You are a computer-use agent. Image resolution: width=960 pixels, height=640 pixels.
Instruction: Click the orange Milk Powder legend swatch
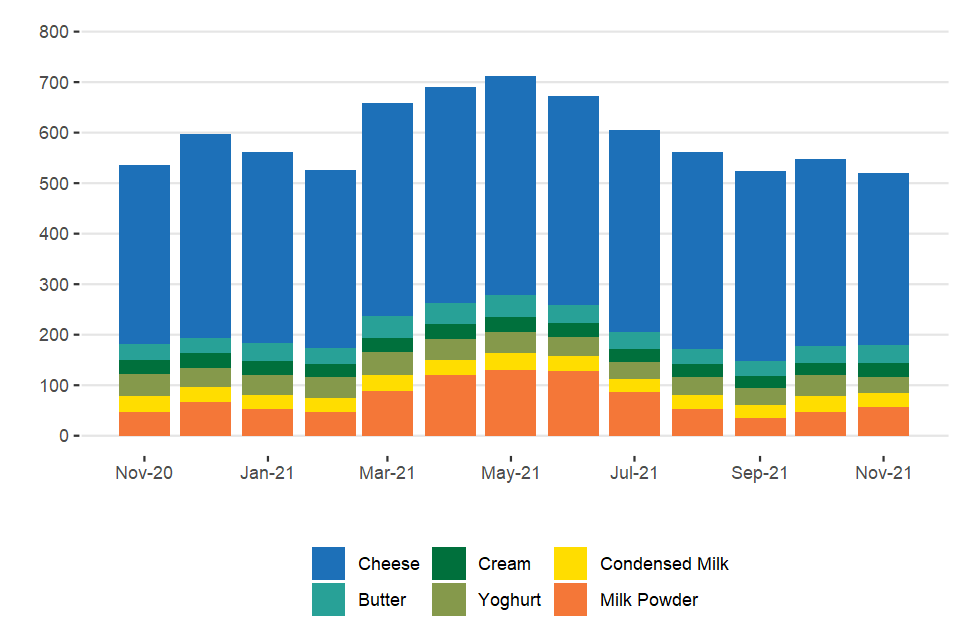click(x=570, y=600)
